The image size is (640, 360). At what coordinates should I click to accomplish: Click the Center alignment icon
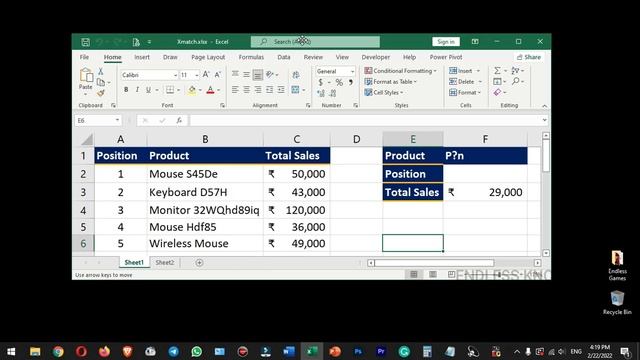tap(247, 89)
